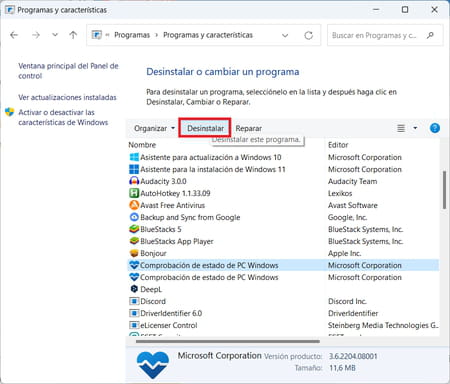Viewport: 450px width, 384px height.
Task: Click the control panel icon in address bar
Action: pos(97,35)
